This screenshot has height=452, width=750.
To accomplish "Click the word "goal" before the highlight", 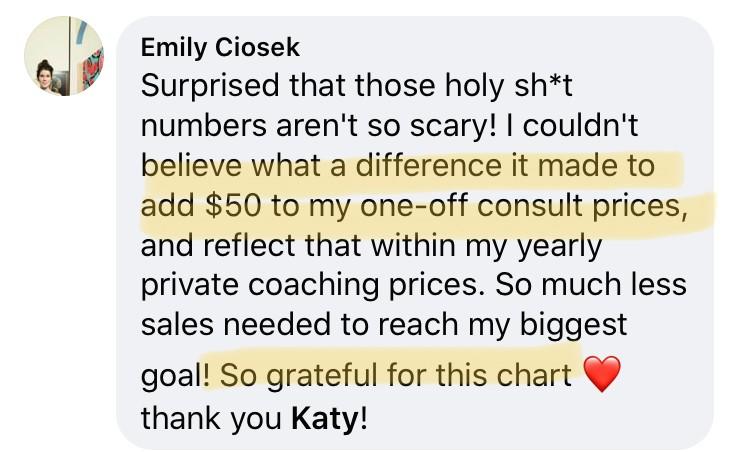I will [171, 377].
